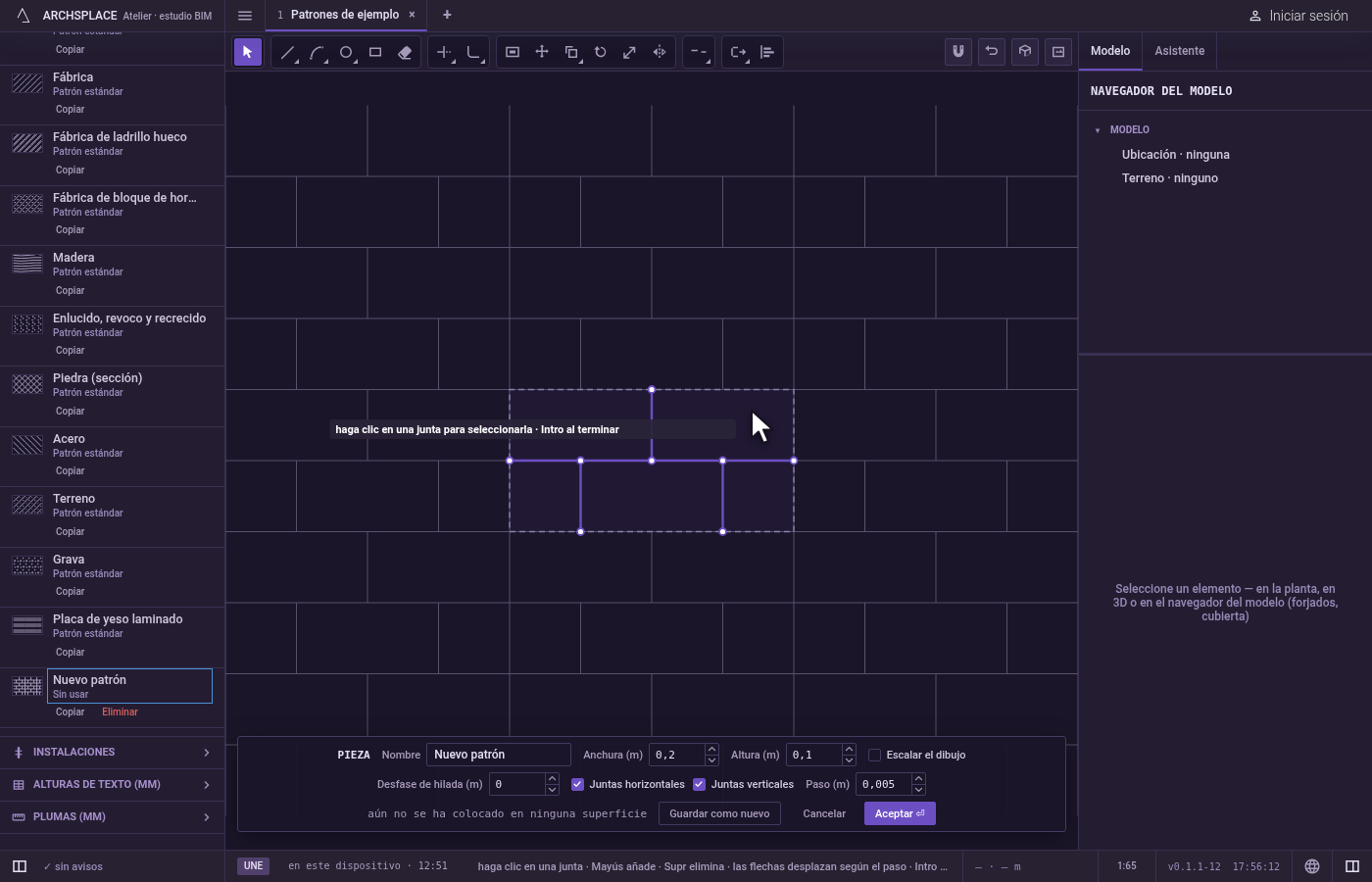Choose the rotate tool

pyautogui.click(x=601, y=52)
